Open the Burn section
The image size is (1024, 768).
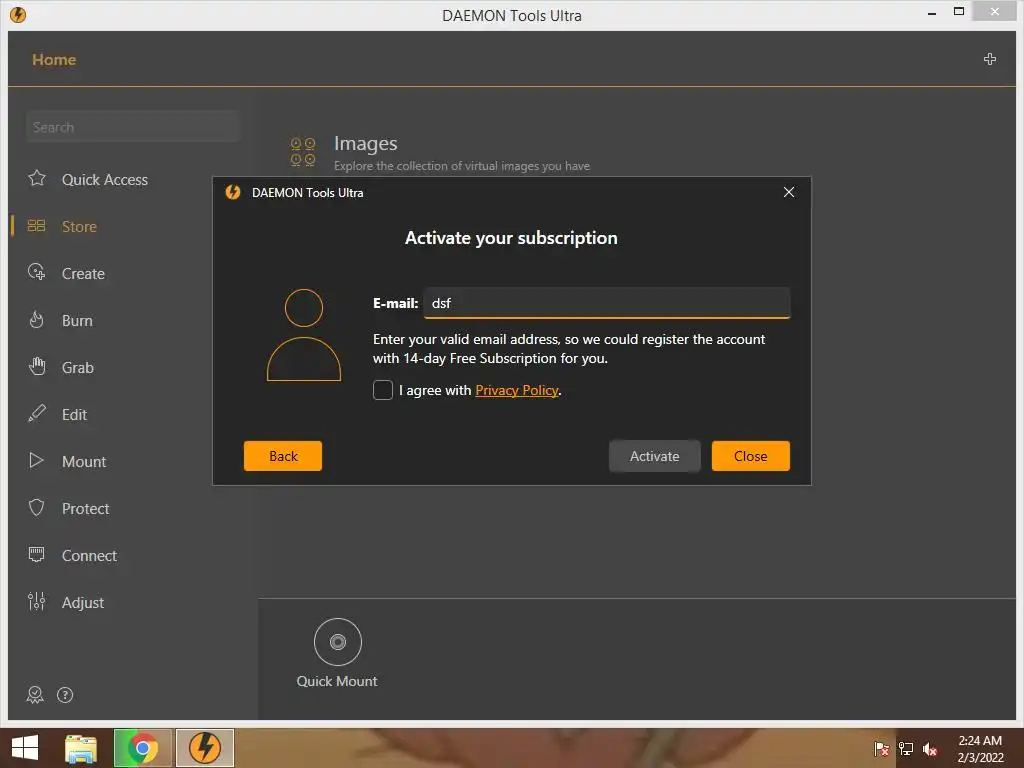pyautogui.click(x=77, y=321)
